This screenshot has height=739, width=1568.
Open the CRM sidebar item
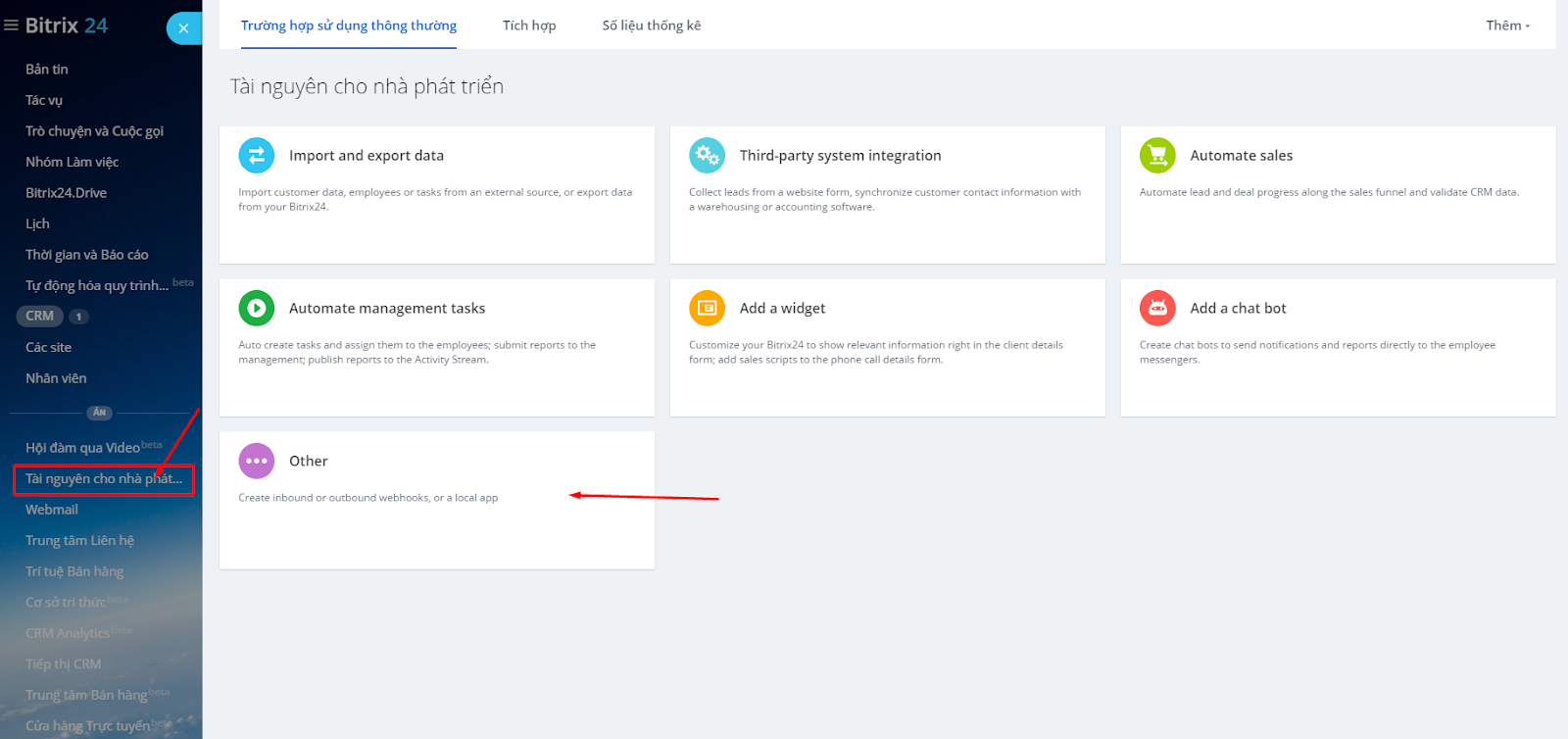(40, 316)
